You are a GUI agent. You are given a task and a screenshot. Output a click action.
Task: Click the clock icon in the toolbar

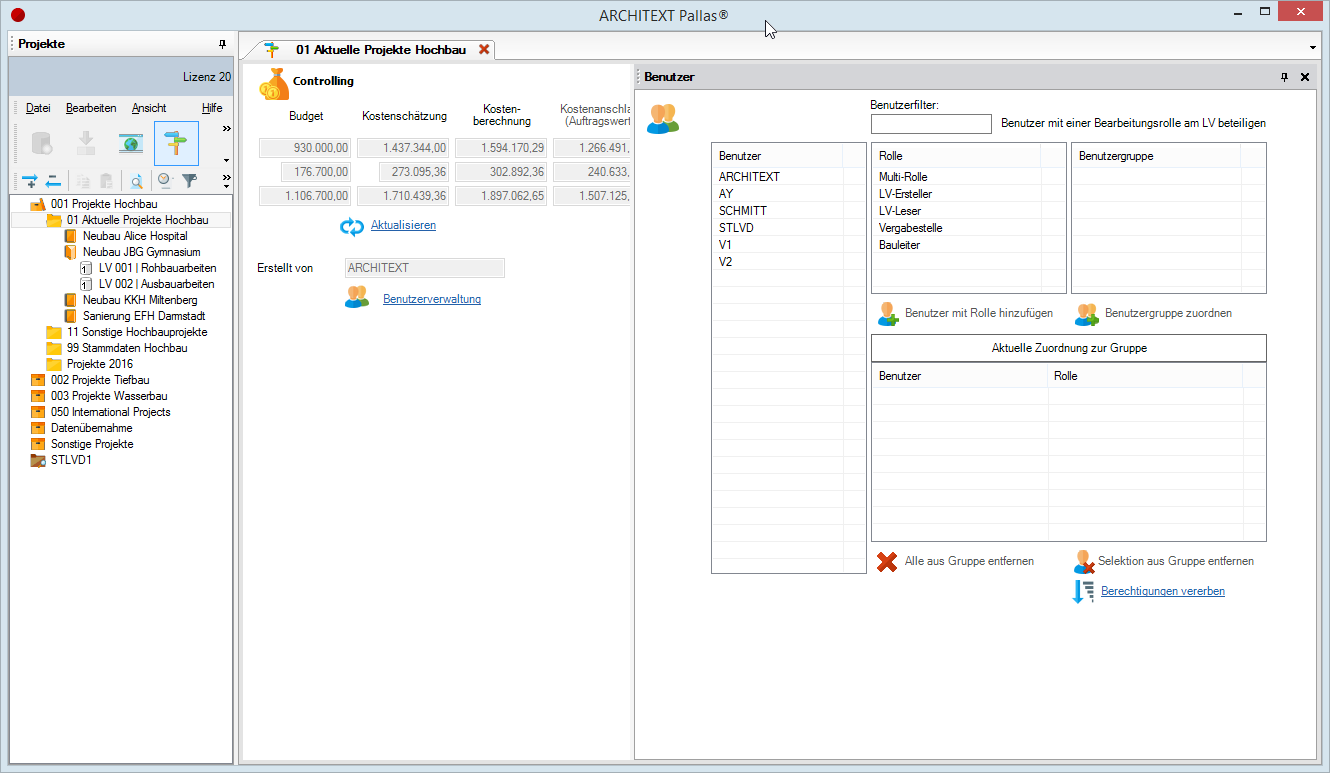pyautogui.click(x=165, y=181)
